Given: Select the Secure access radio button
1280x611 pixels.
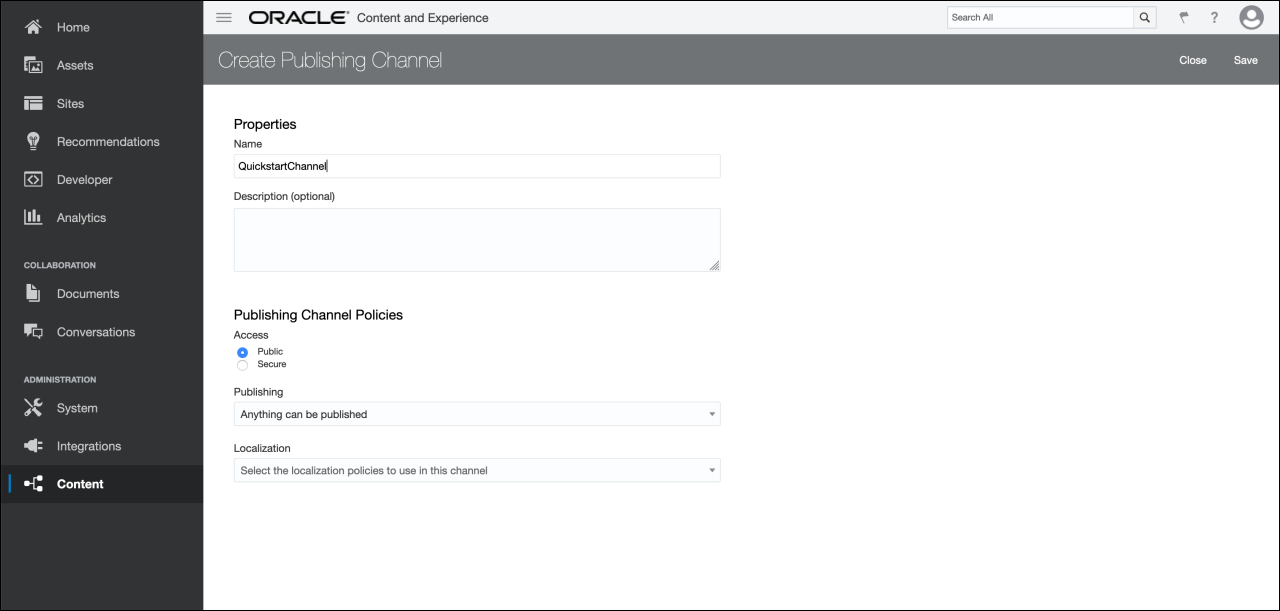Looking at the screenshot, I should click(242, 365).
